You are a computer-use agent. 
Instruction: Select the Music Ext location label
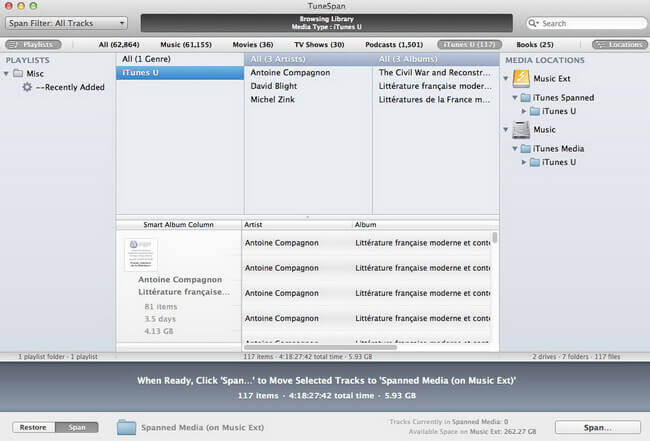(x=552, y=79)
